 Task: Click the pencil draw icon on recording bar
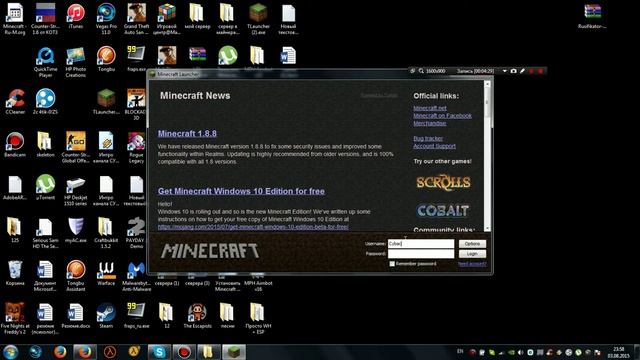point(522,71)
